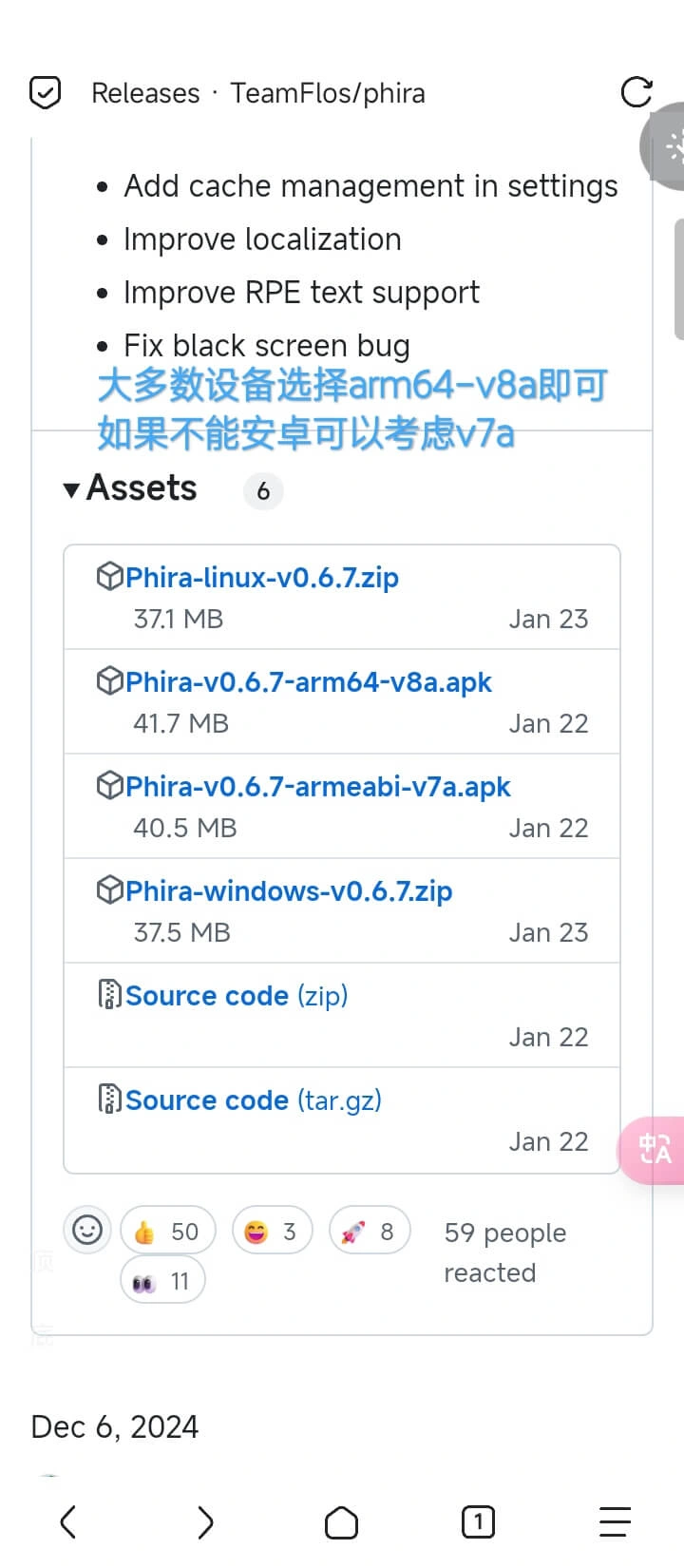Toggle the laughing face reaction

click(x=272, y=1230)
